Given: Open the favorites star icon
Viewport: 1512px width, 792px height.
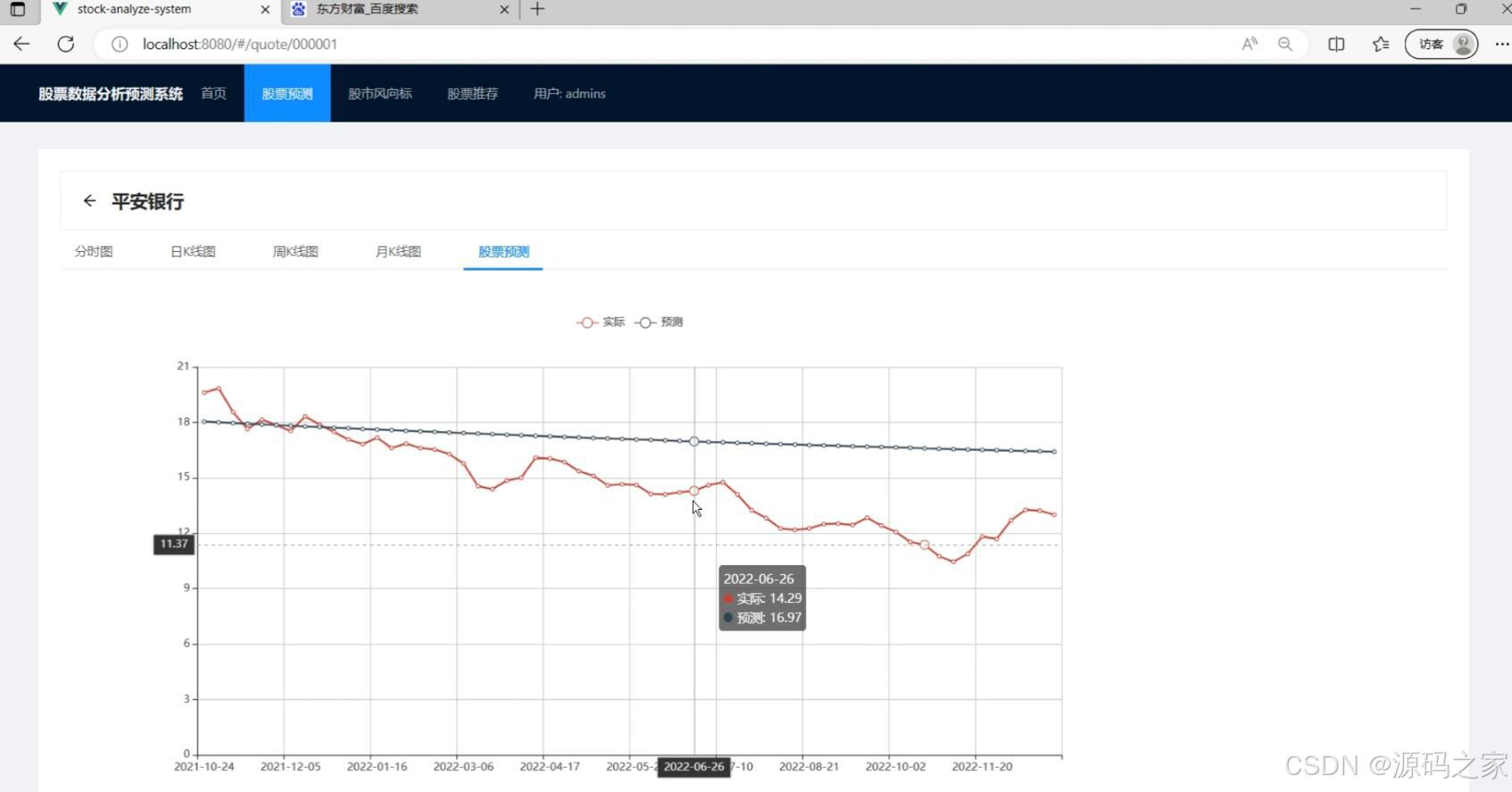Looking at the screenshot, I should (1381, 44).
